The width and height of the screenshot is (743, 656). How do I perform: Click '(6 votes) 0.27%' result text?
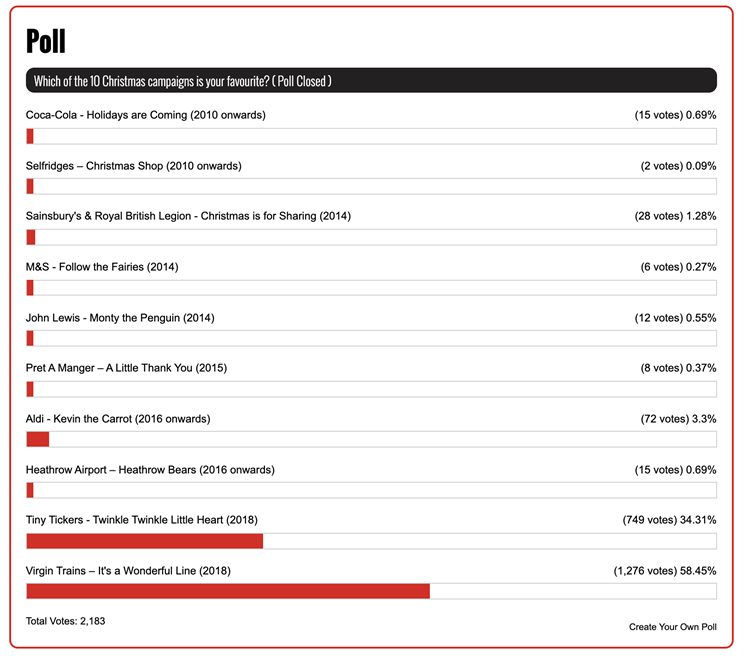[678, 267]
